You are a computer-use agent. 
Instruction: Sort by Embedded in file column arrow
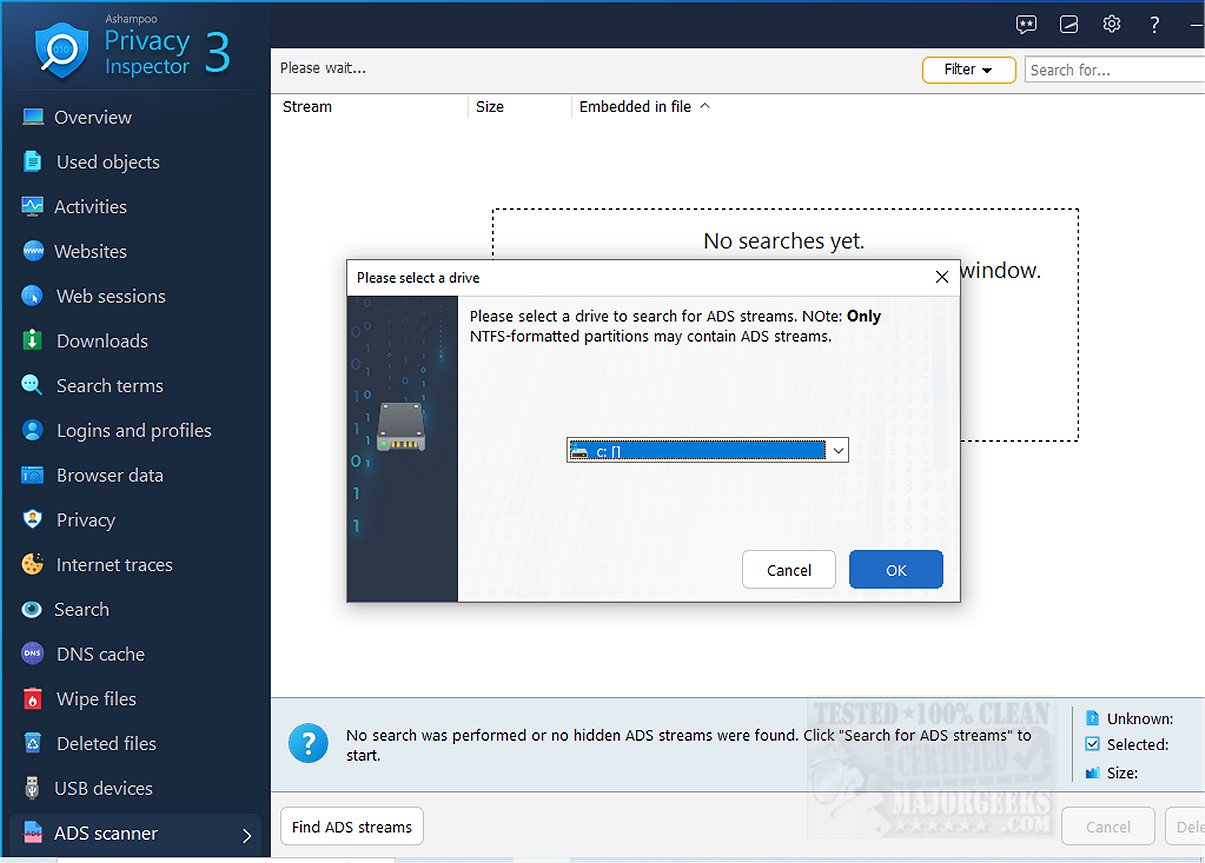click(704, 106)
